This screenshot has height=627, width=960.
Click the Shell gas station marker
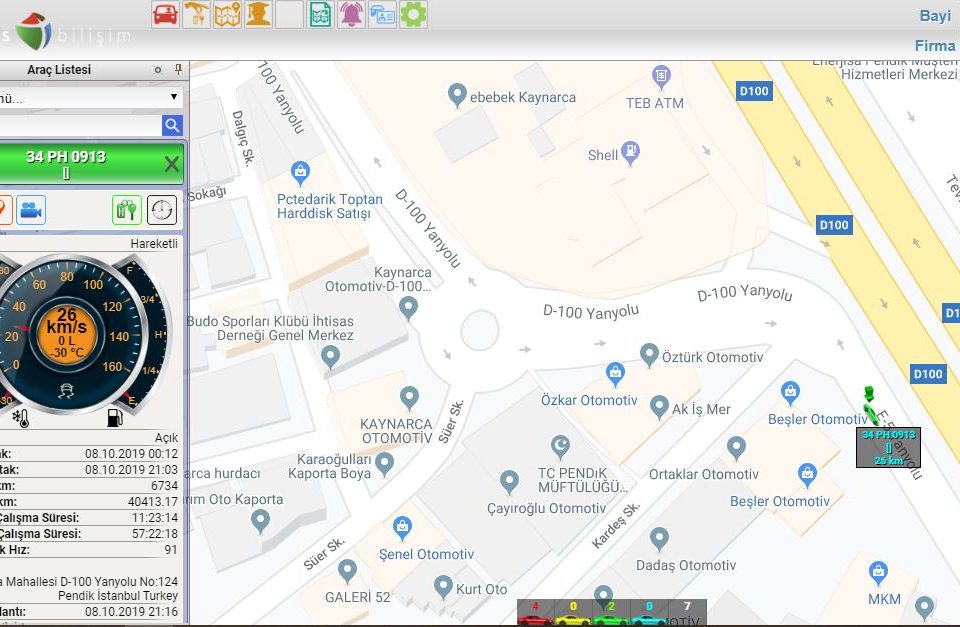[630, 153]
